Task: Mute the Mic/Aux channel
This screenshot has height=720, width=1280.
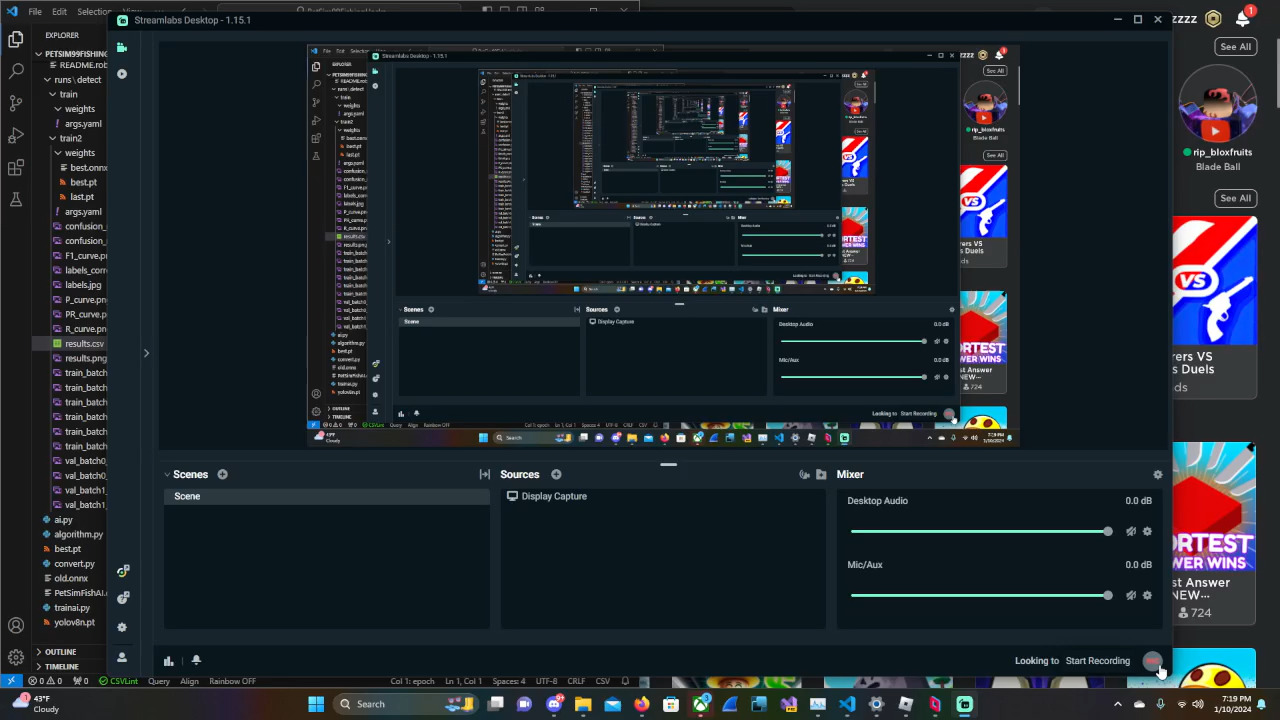Action: (1130, 596)
